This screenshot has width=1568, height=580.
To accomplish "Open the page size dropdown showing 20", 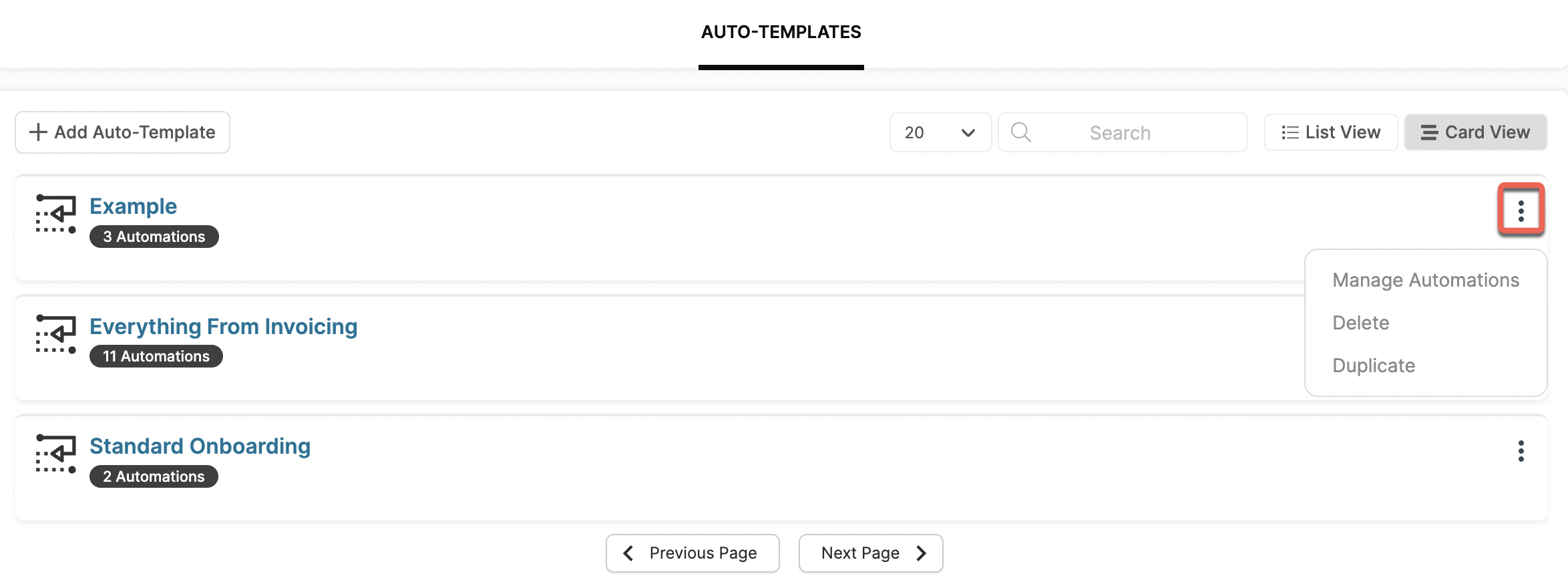I will (x=940, y=132).
